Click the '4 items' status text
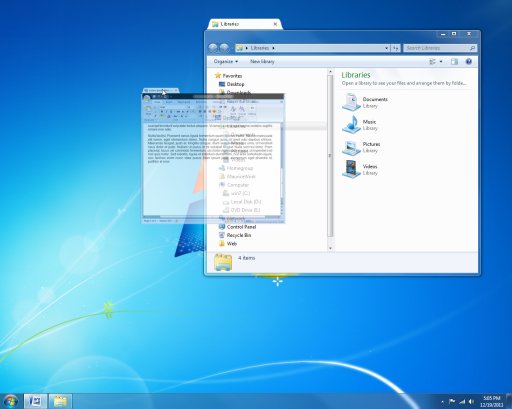The image size is (512, 409). point(247,258)
